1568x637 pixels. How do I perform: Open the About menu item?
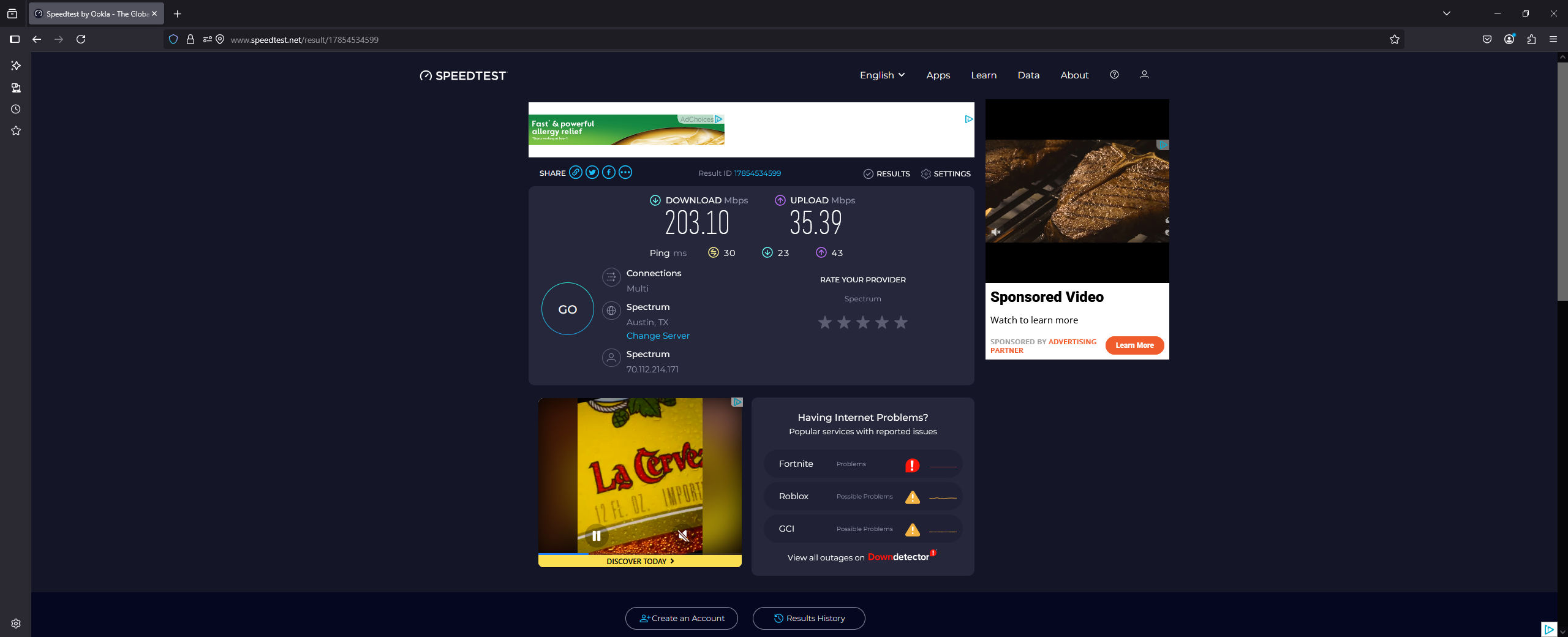[1074, 75]
